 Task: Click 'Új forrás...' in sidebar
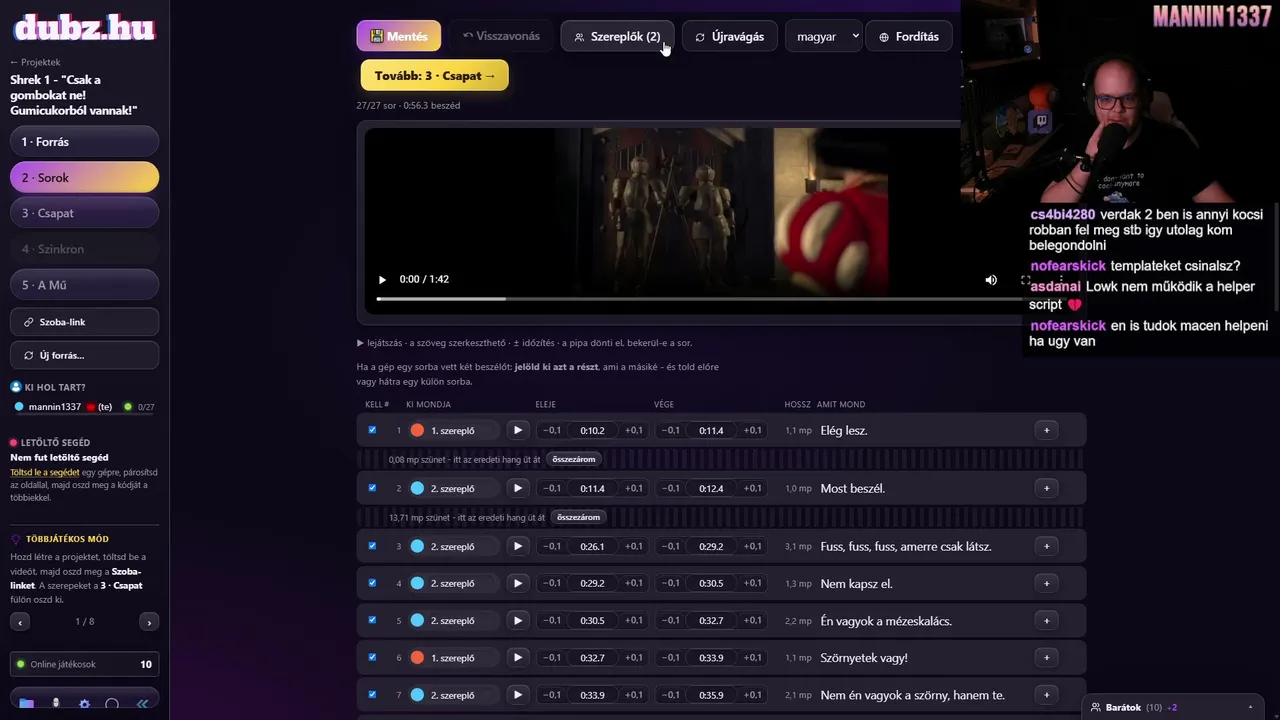point(84,355)
